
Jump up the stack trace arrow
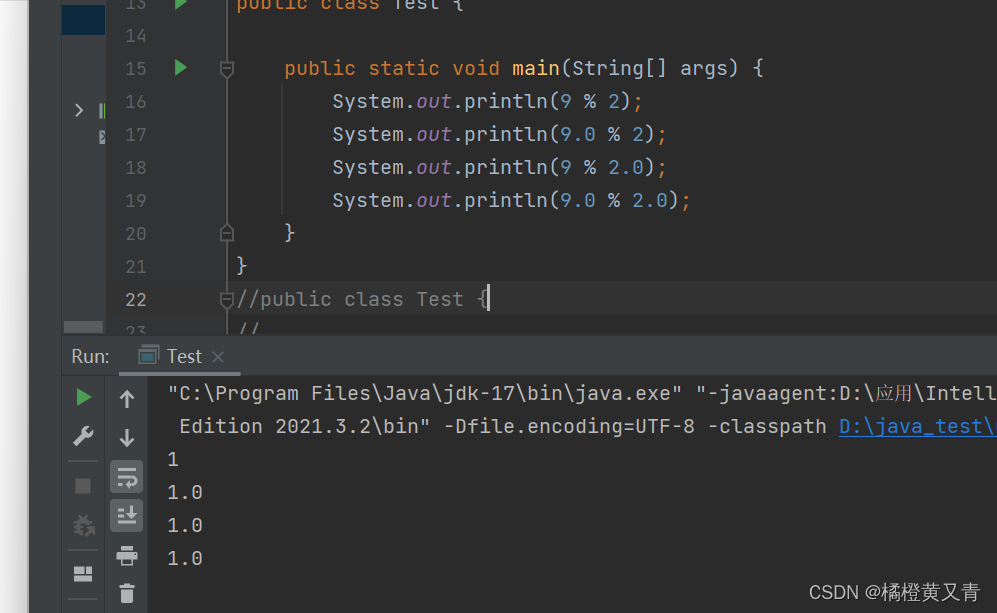(127, 399)
